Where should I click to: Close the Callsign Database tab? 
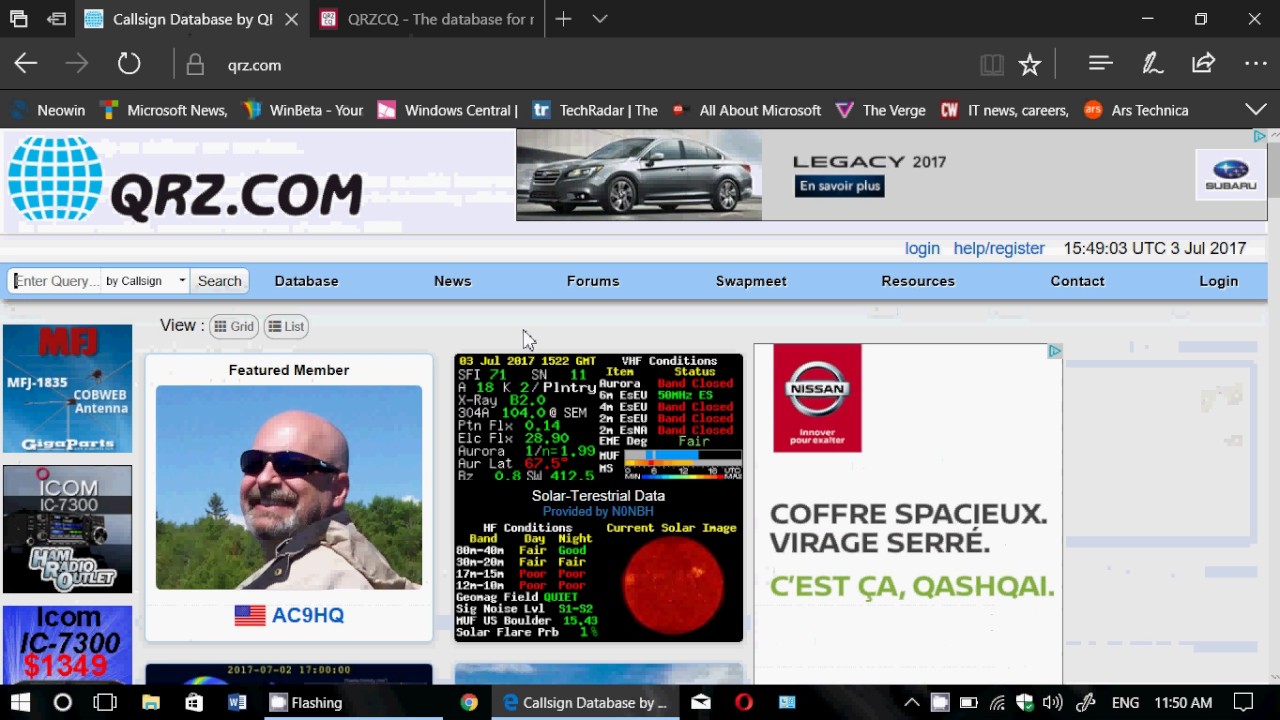pos(291,19)
